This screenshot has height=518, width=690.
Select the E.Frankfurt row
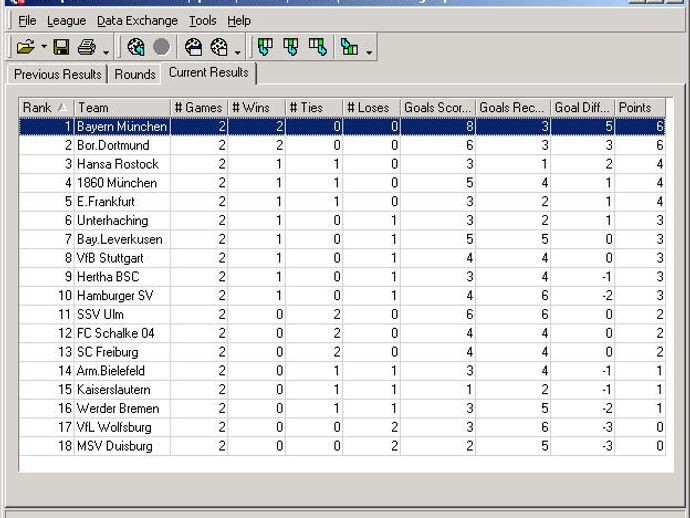[342, 202]
